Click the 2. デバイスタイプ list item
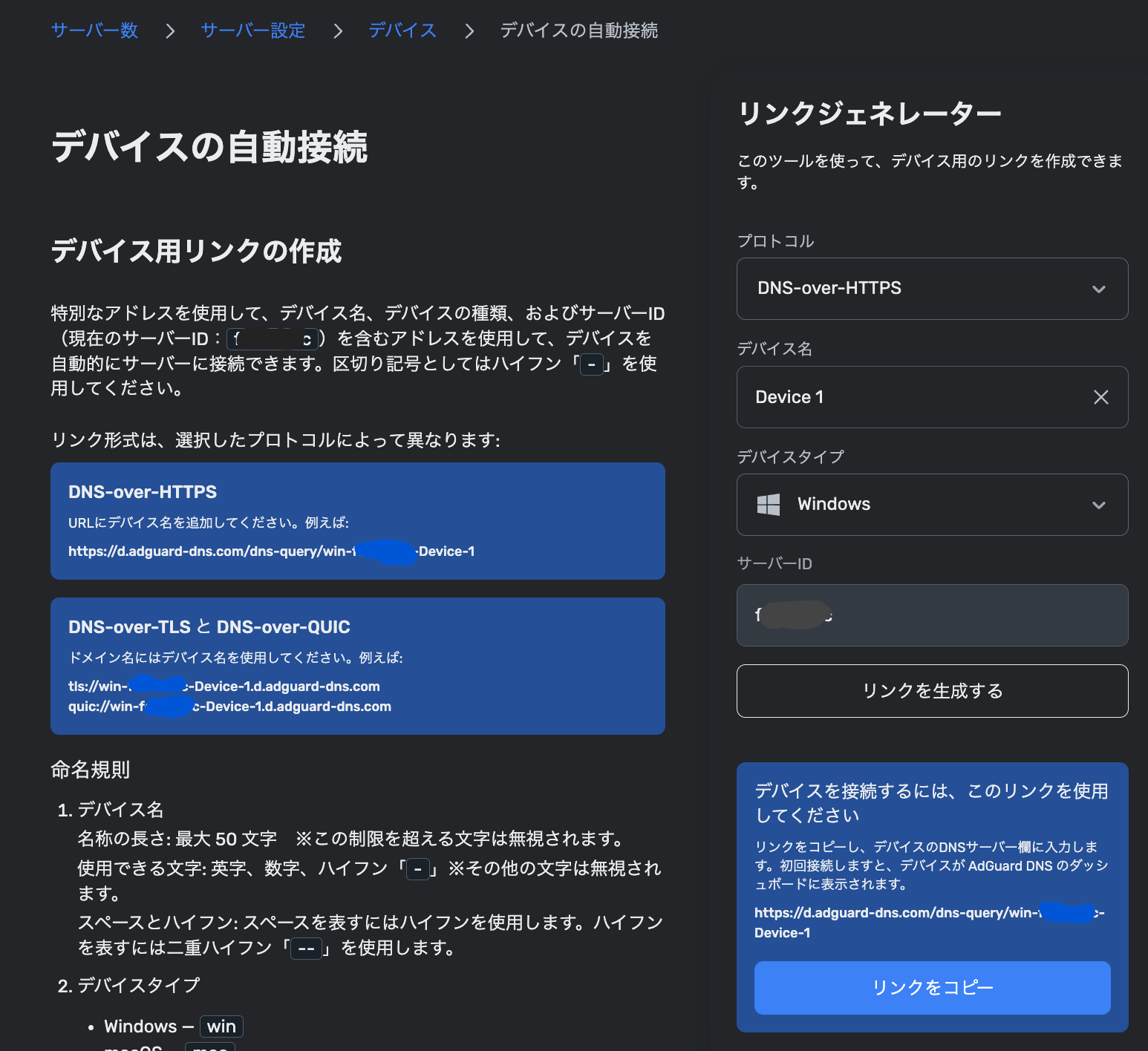 tap(128, 986)
